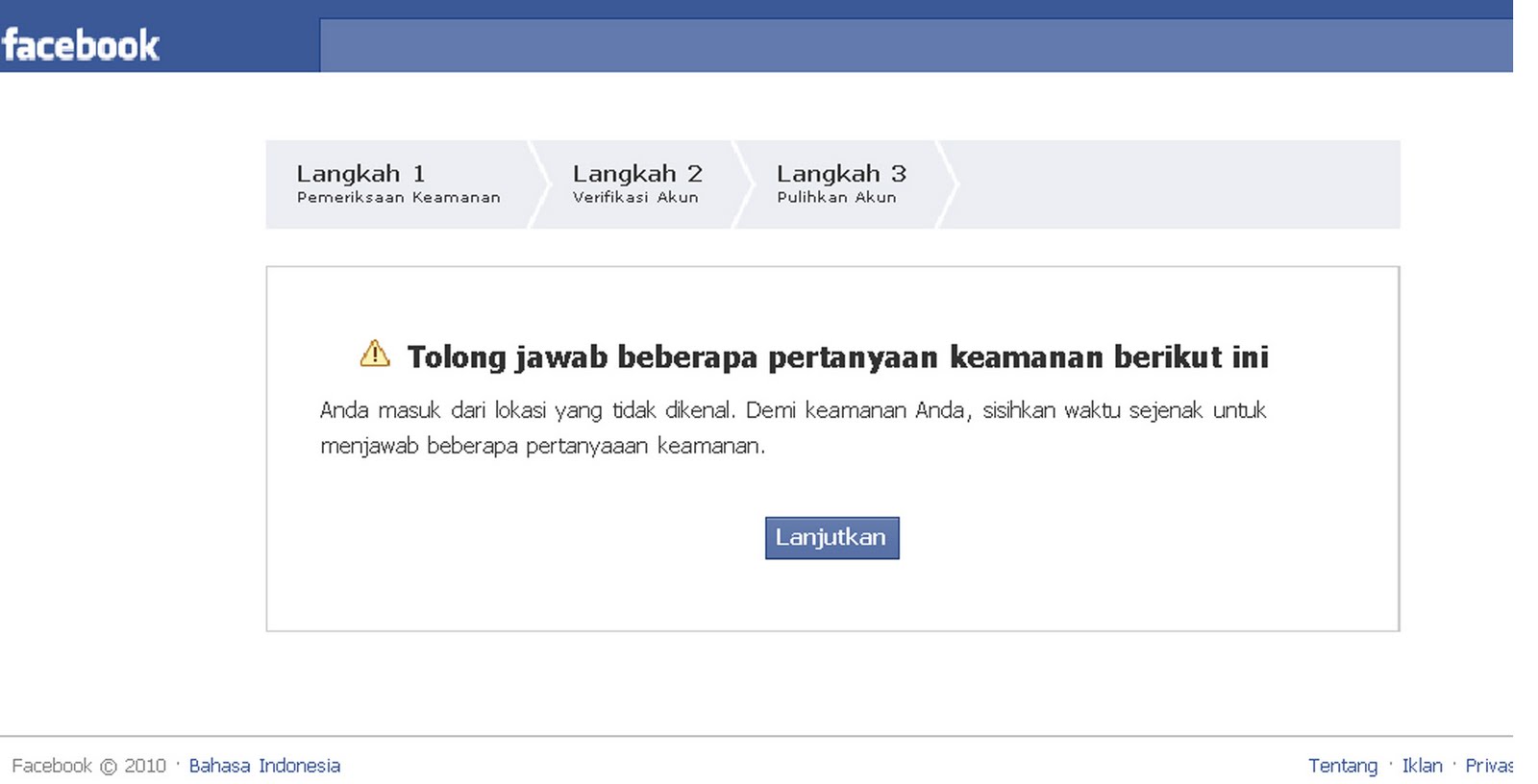Viewport: 1538px width, 784px height.
Task: Click the paragraph beginning 'Anda masuk dari lokasi'
Action: (793, 428)
